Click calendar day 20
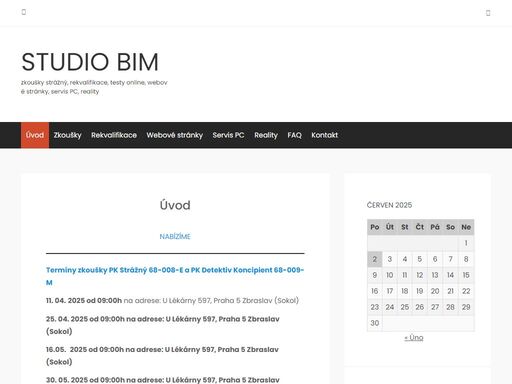Image resolution: width=512 pixels, height=384 pixels. [435, 291]
